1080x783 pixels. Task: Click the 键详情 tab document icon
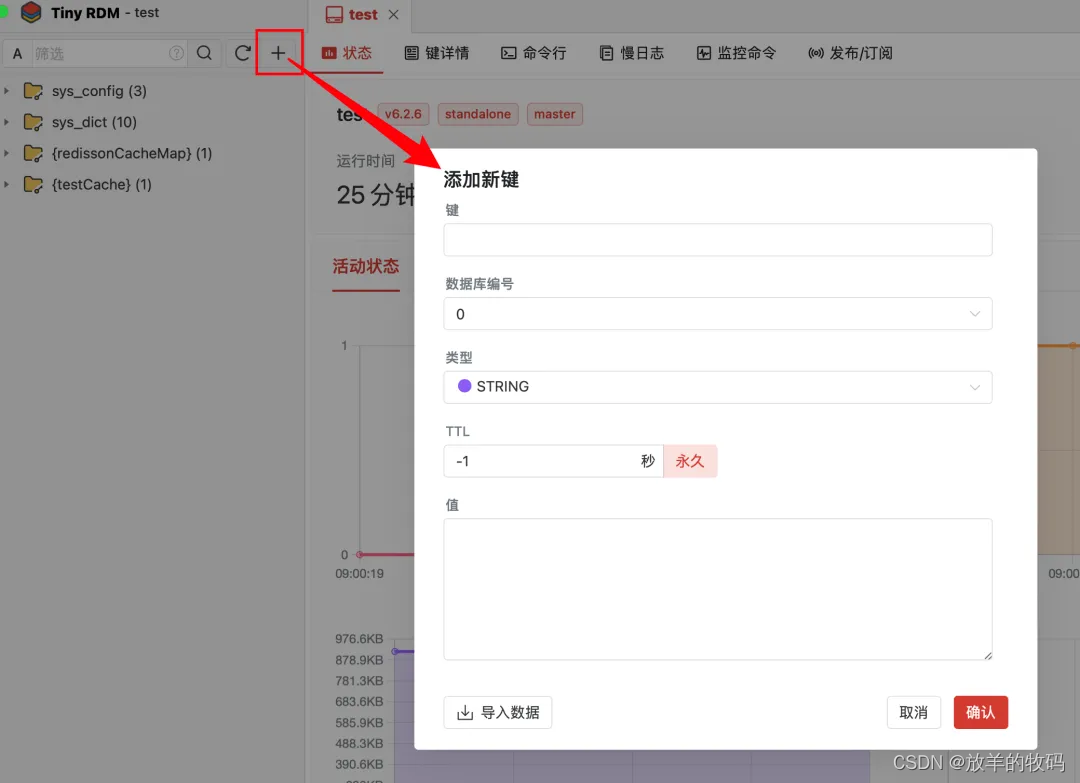(411, 53)
